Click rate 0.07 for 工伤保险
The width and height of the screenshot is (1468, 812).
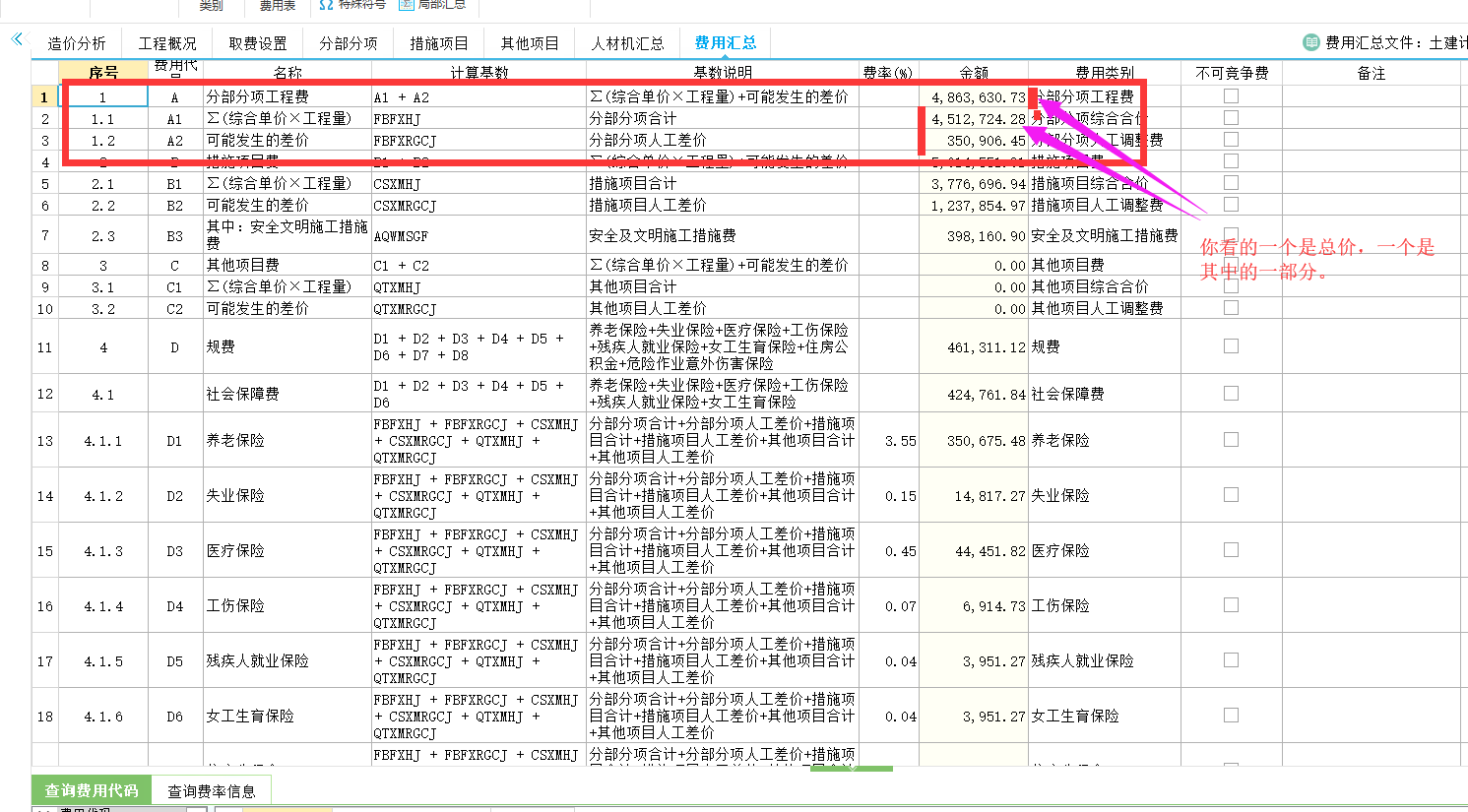tap(889, 606)
